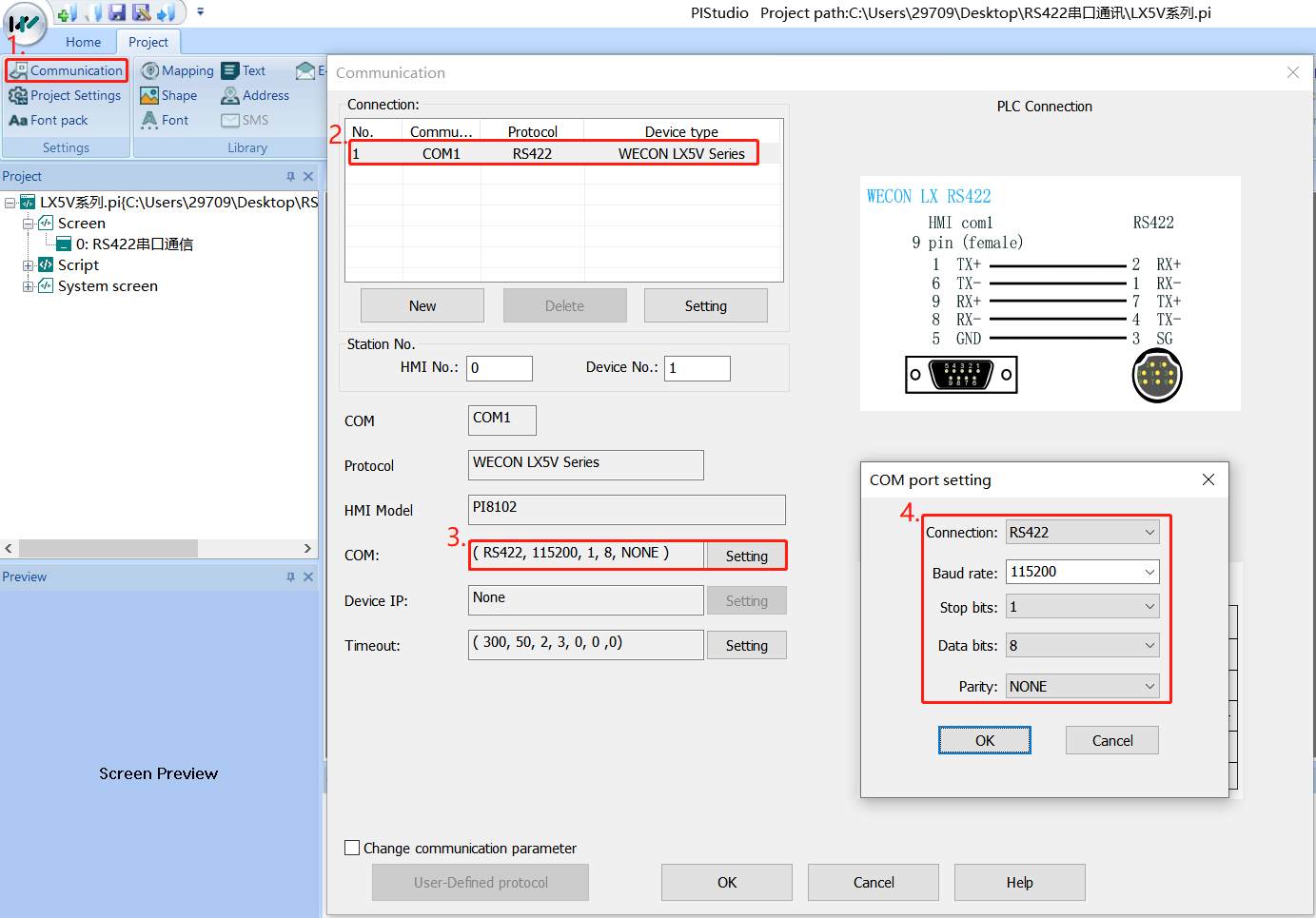
Task: Open the Text library
Action: 244,71
